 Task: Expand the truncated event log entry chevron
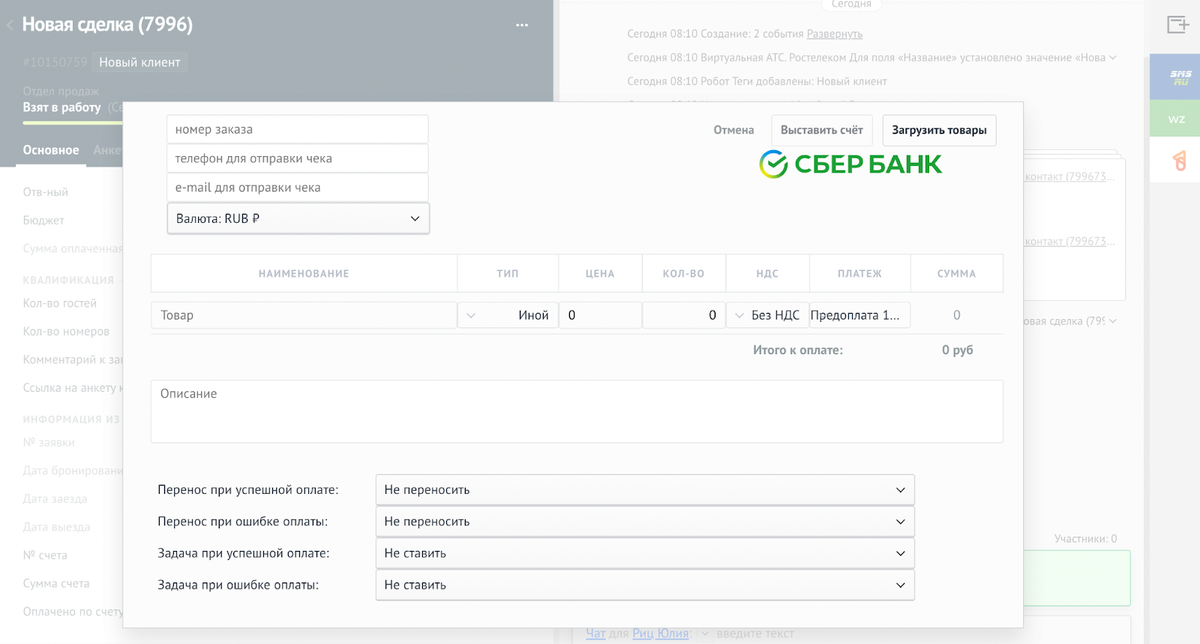1113,58
